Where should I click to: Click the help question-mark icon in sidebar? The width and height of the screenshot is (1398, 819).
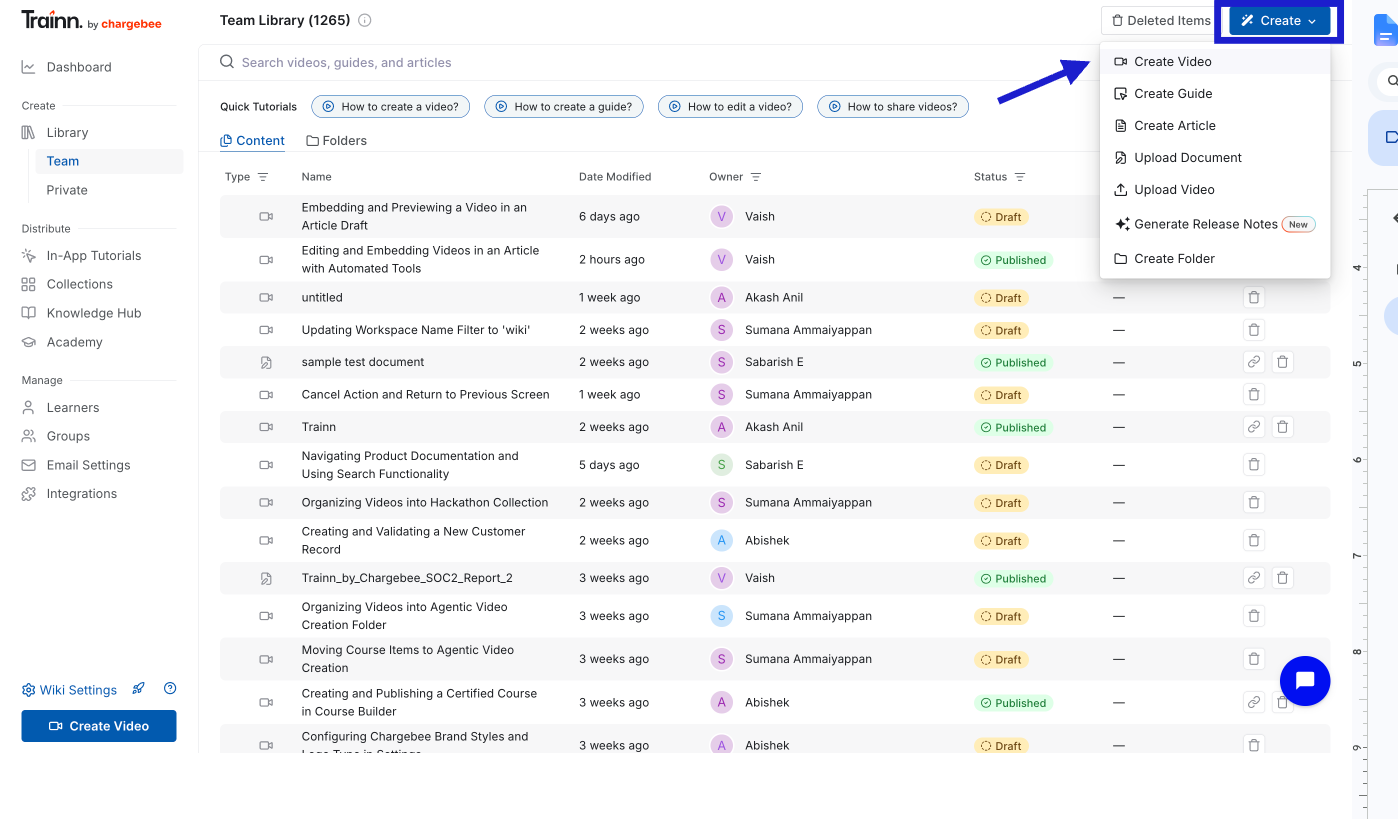click(x=170, y=688)
